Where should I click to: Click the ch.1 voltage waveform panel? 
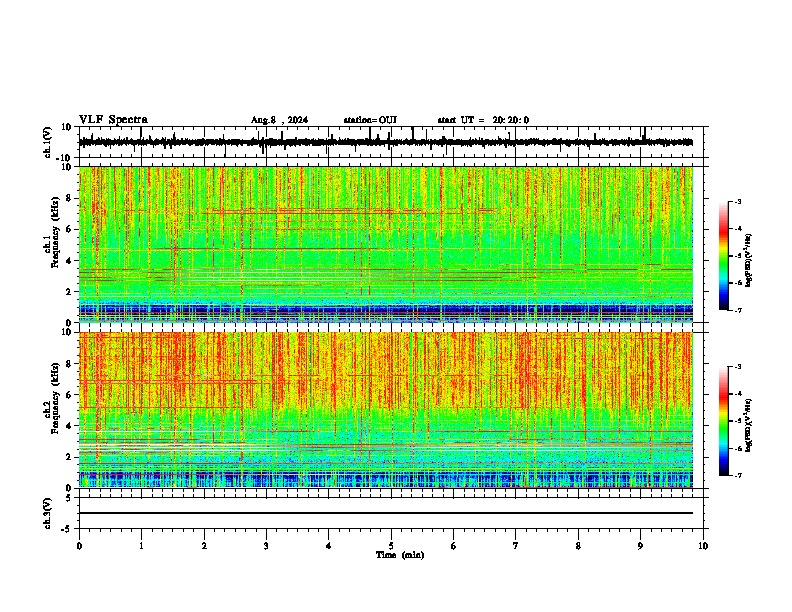pos(391,142)
